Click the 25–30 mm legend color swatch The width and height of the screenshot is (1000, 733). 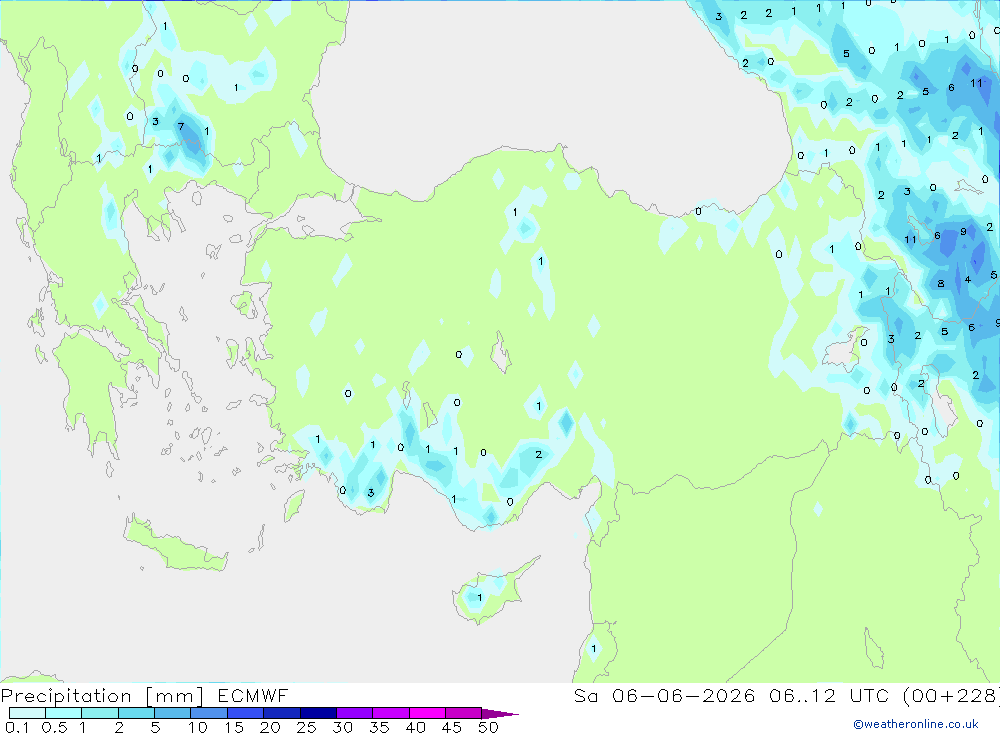[318, 713]
